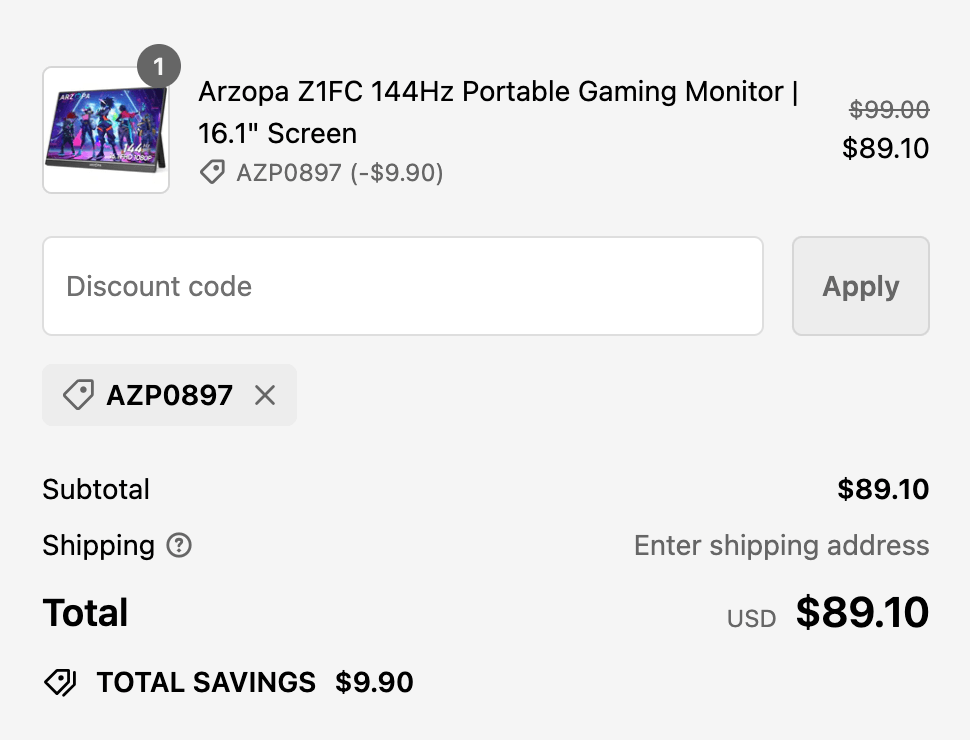This screenshot has width=970, height=740.
Task: Click the quantity badge showing 1
Action: point(159,67)
